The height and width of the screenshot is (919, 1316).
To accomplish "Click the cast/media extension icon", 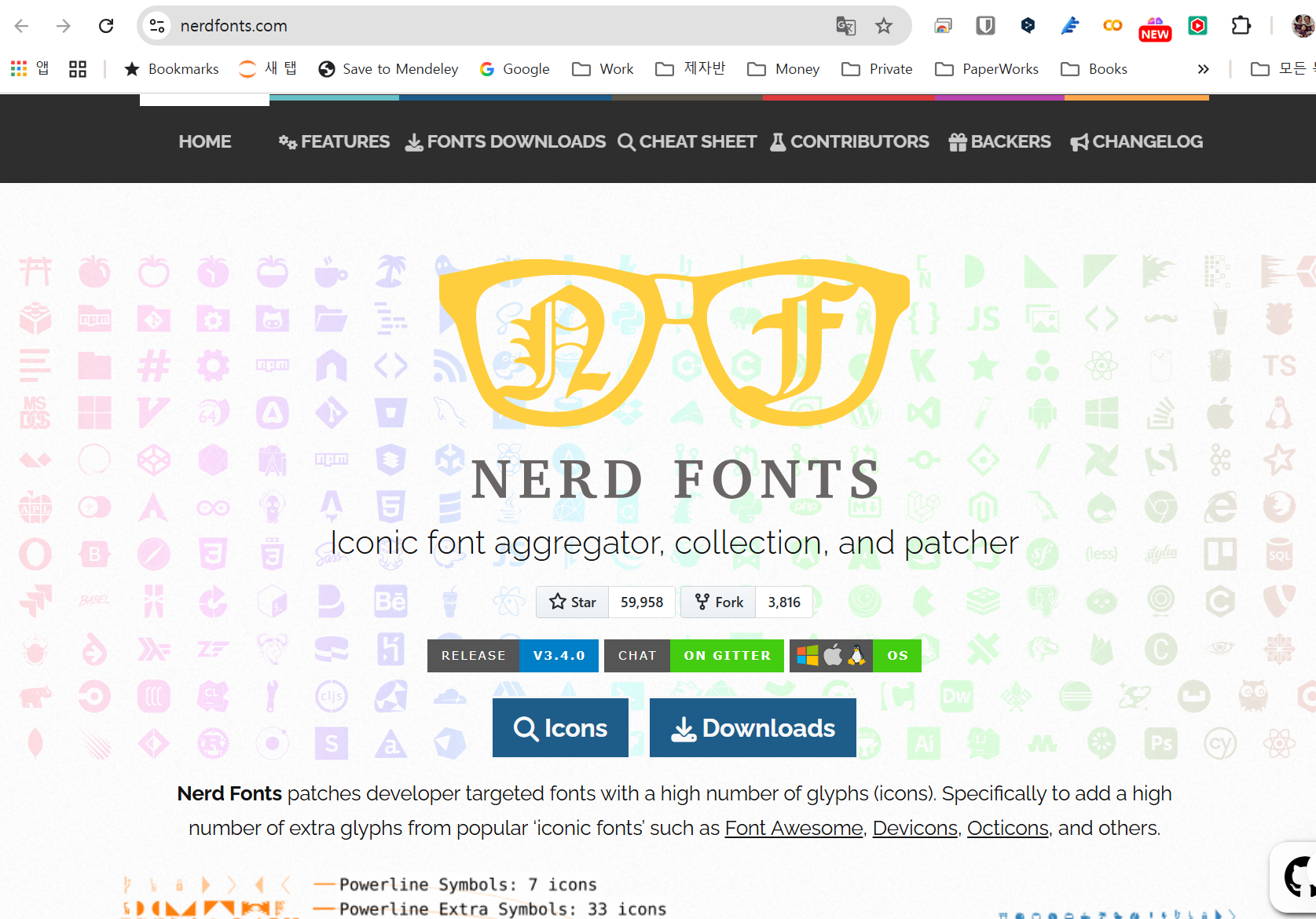I will [943, 26].
